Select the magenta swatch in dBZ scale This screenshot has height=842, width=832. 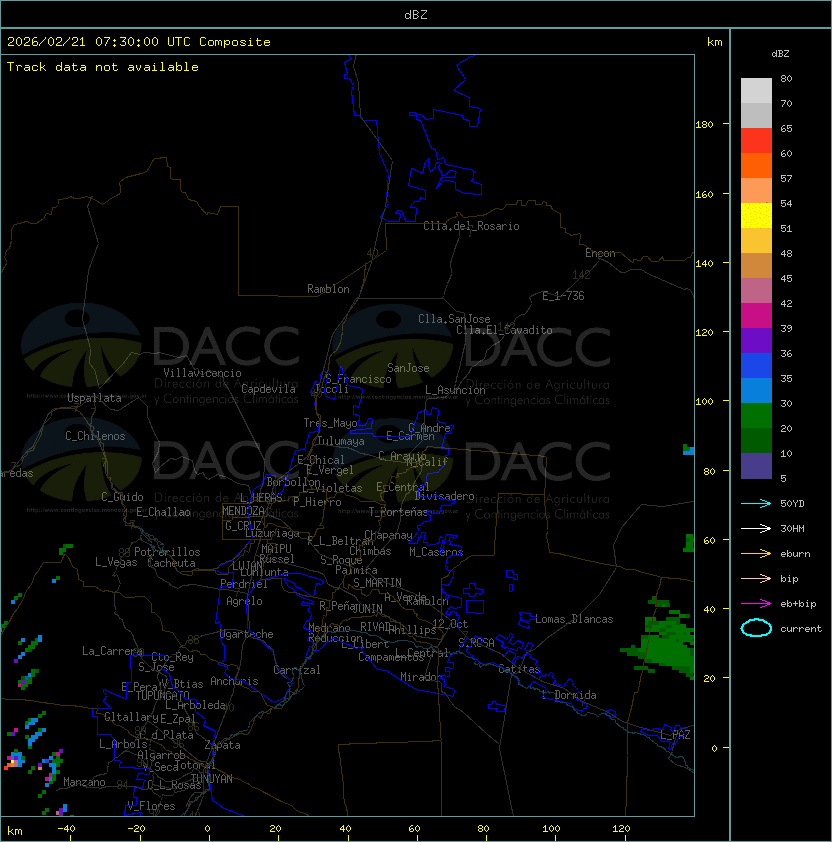pyautogui.click(x=756, y=315)
